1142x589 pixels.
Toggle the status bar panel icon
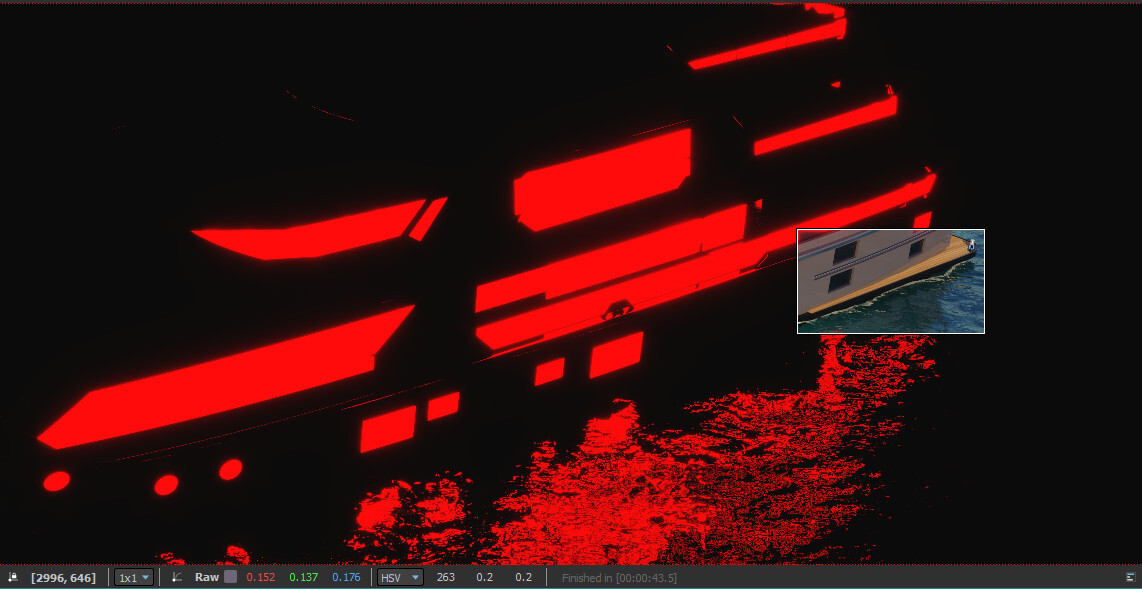[x=1130, y=577]
